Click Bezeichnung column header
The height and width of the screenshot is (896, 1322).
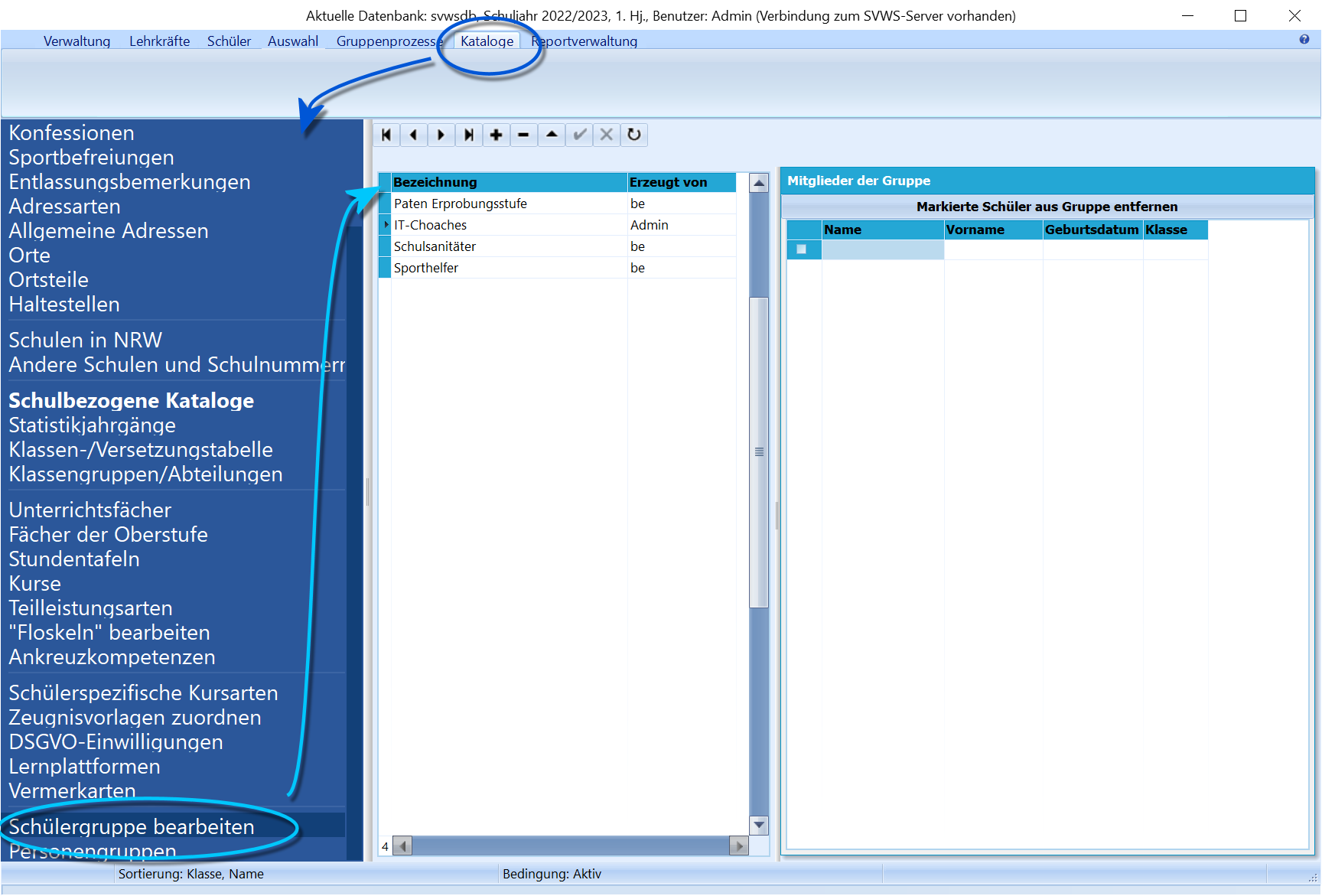[509, 182]
